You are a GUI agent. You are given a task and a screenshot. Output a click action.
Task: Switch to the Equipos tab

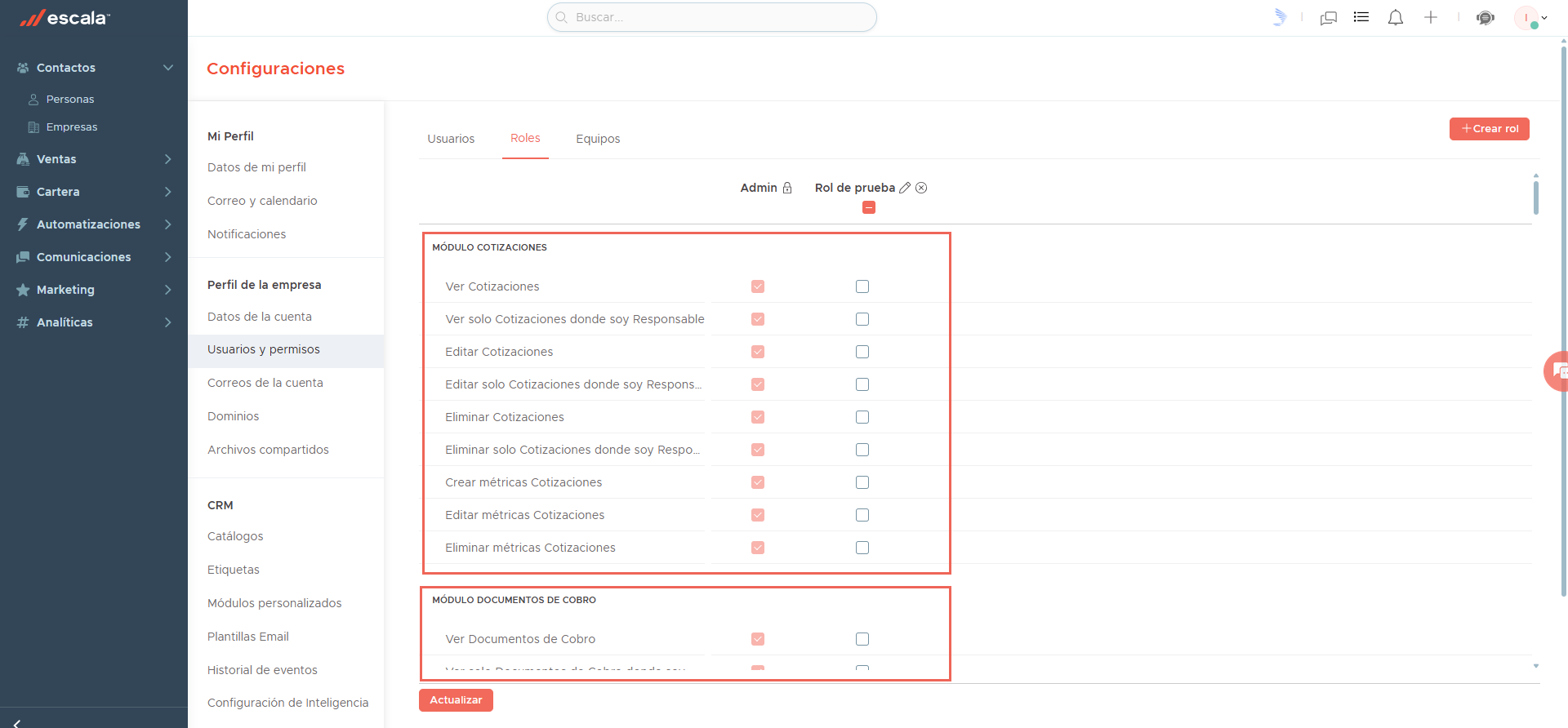pos(598,139)
